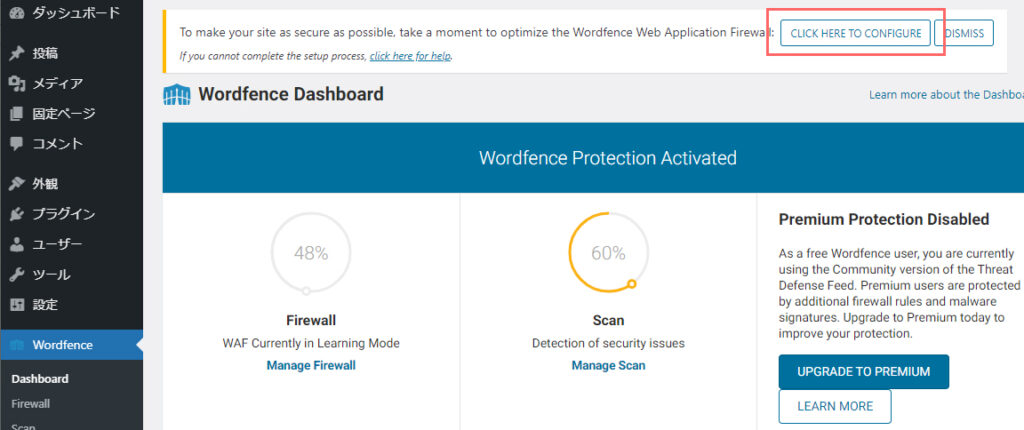The width and height of the screenshot is (1024, 430).
Task: Click the Wordfence logo beside the Dashboard heading
Action: tap(176, 95)
